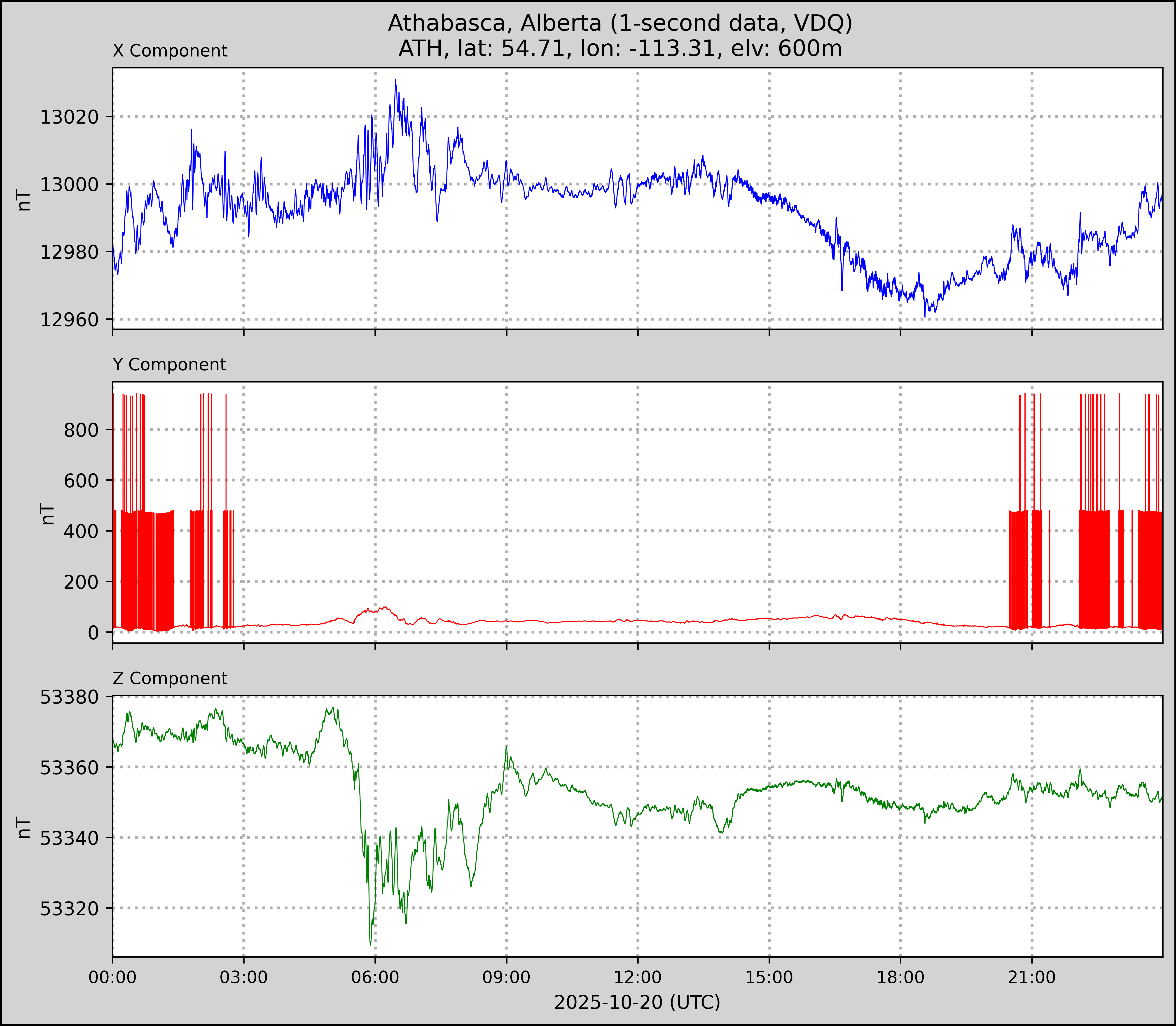Image resolution: width=1176 pixels, height=1026 pixels.
Task: Click the Y Component panel label
Action: coord(169,365)
